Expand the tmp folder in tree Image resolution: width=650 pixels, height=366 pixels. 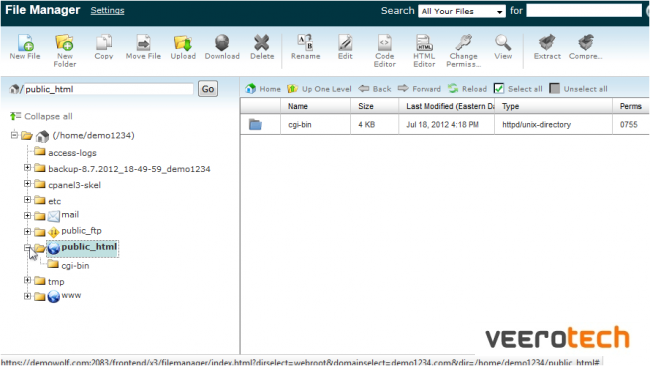coord(27,280)
